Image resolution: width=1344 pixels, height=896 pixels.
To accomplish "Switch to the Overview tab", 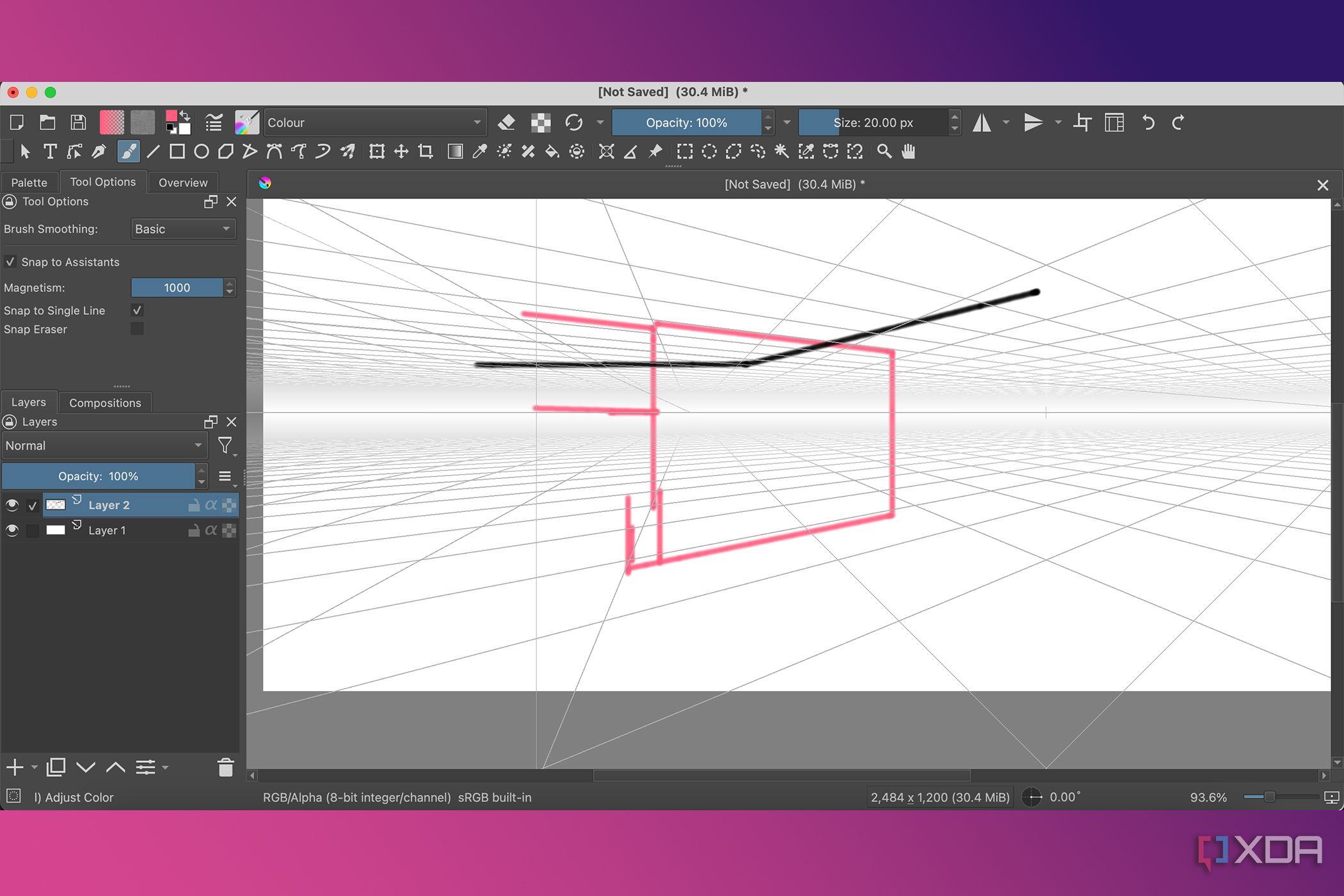I will click(x=183, y=182).
